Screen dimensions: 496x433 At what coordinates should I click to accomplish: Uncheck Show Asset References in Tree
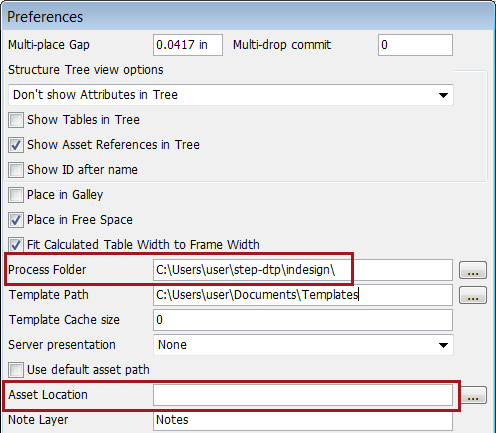coord(16,145)
